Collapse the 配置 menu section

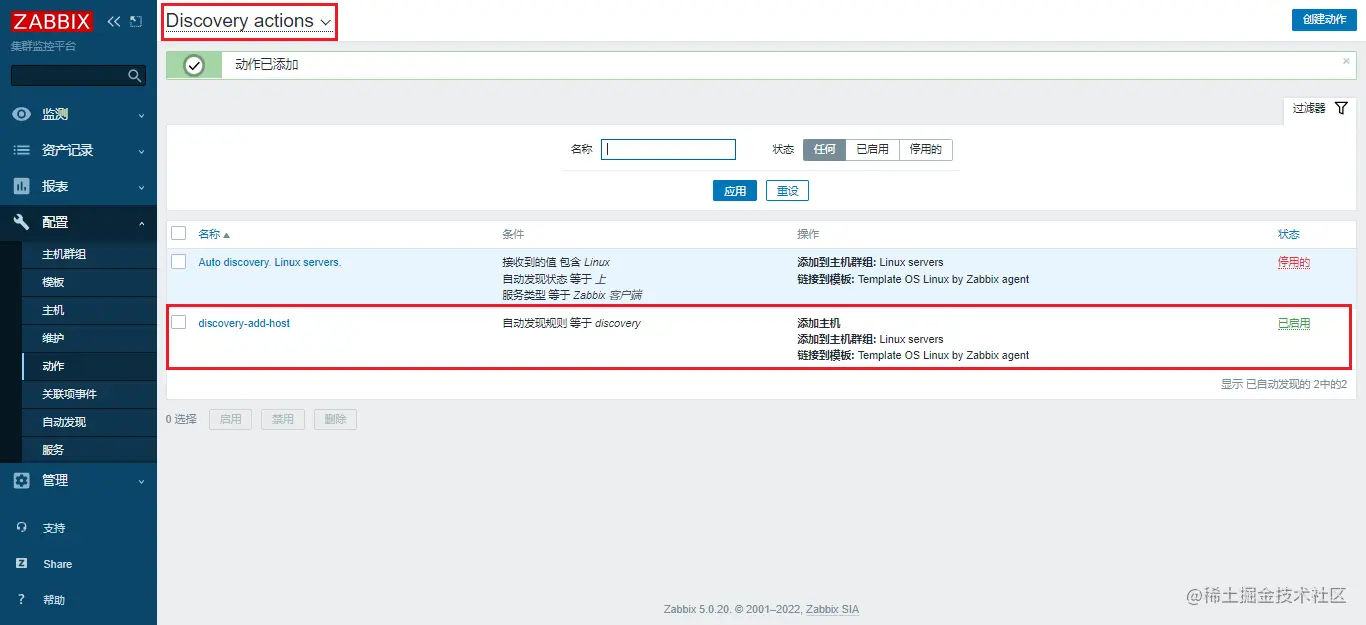tap(78, 222)
